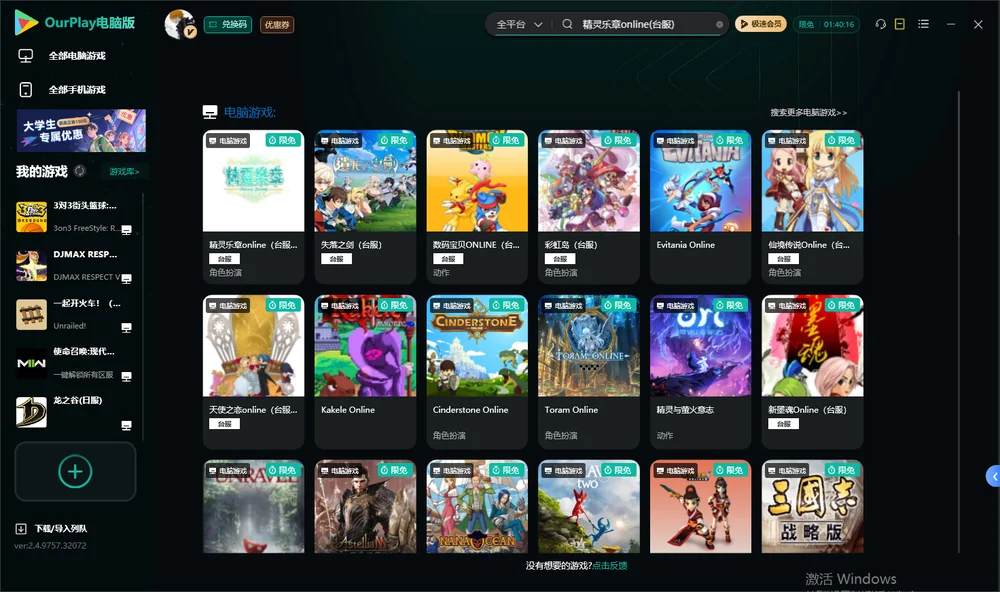Clear the search text with the x icon

coord(719,24)
